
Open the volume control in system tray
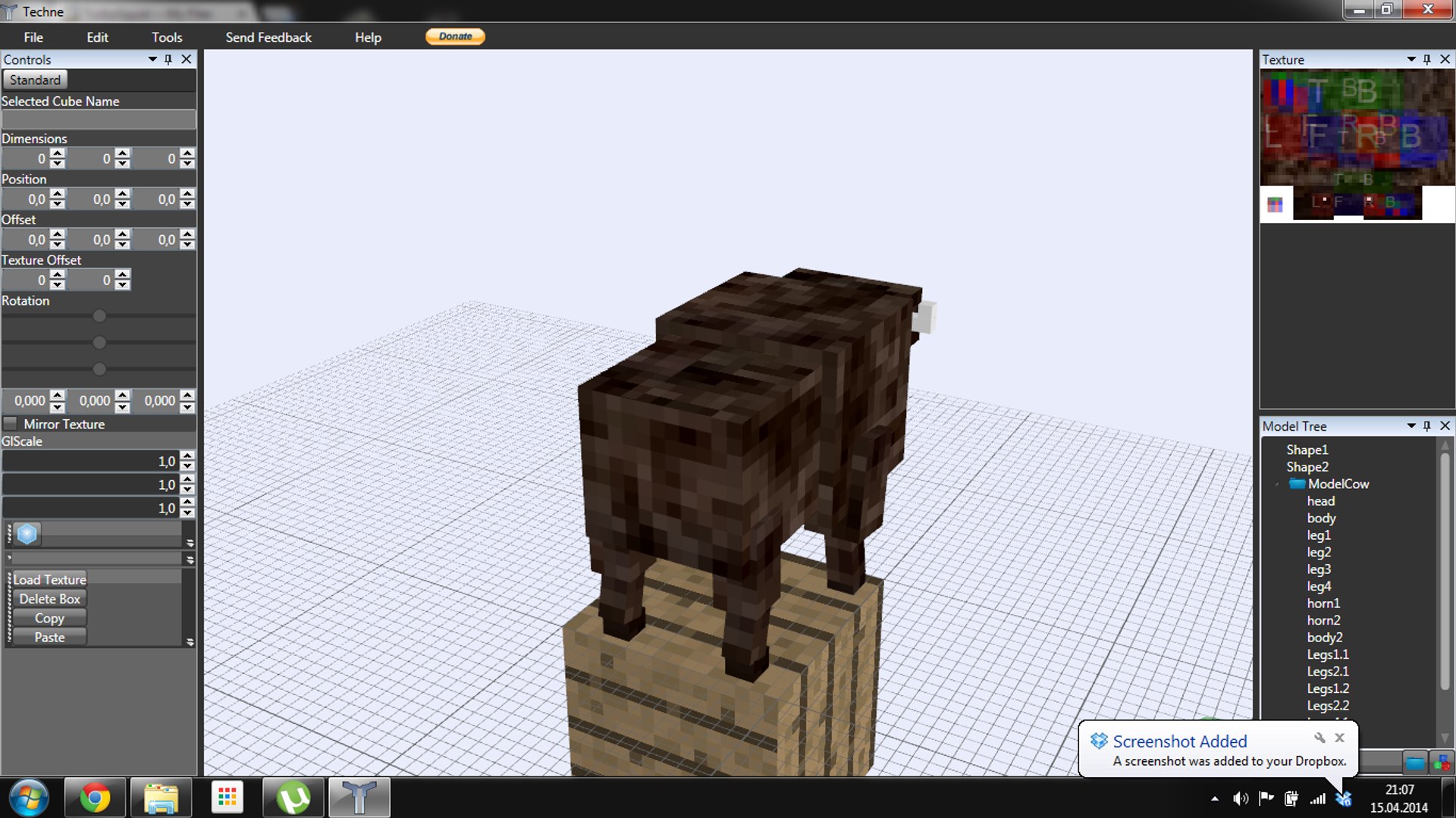click(x=1241, y=798)
